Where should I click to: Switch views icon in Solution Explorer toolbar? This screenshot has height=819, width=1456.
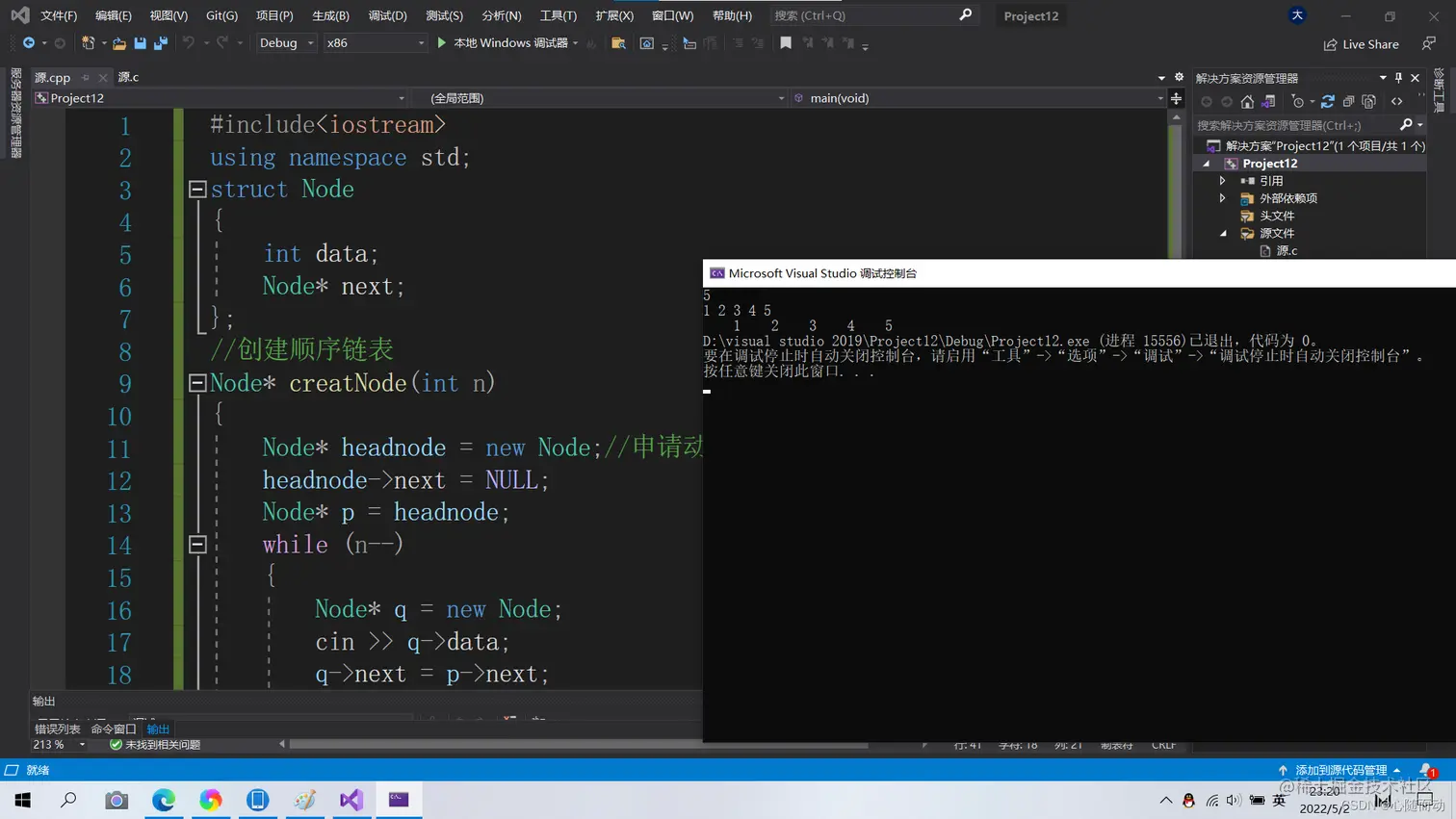click(x=1268, y=101)
